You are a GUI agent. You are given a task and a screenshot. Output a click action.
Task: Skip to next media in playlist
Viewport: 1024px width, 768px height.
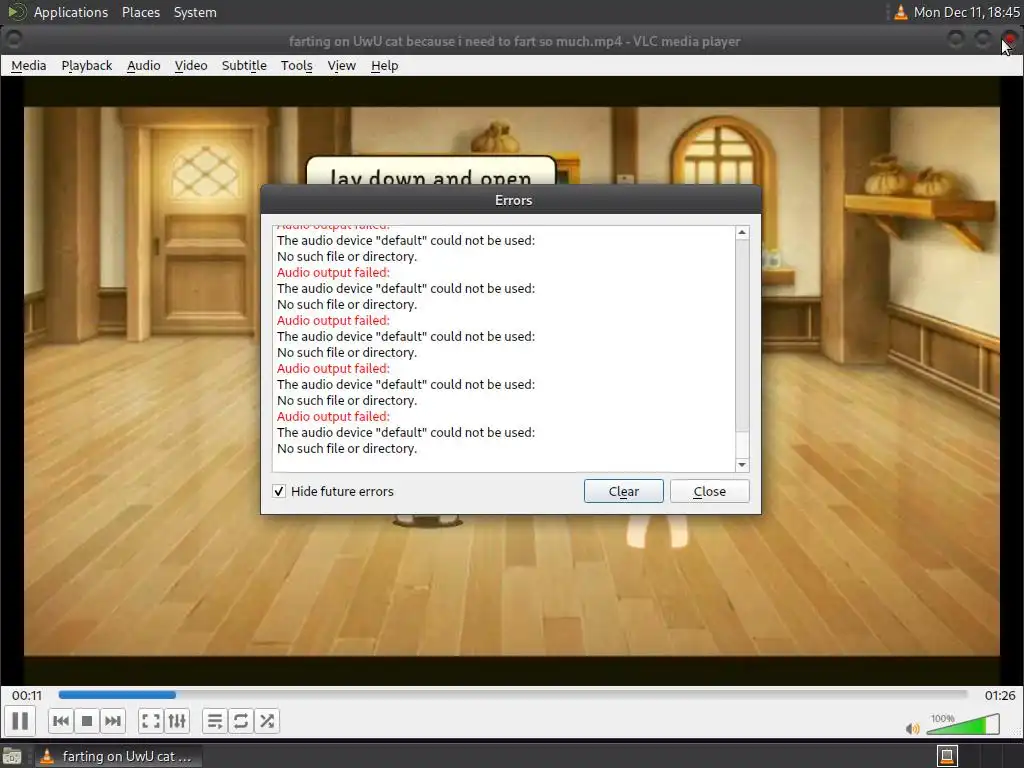pyautogui.click(x=112, y=721)
